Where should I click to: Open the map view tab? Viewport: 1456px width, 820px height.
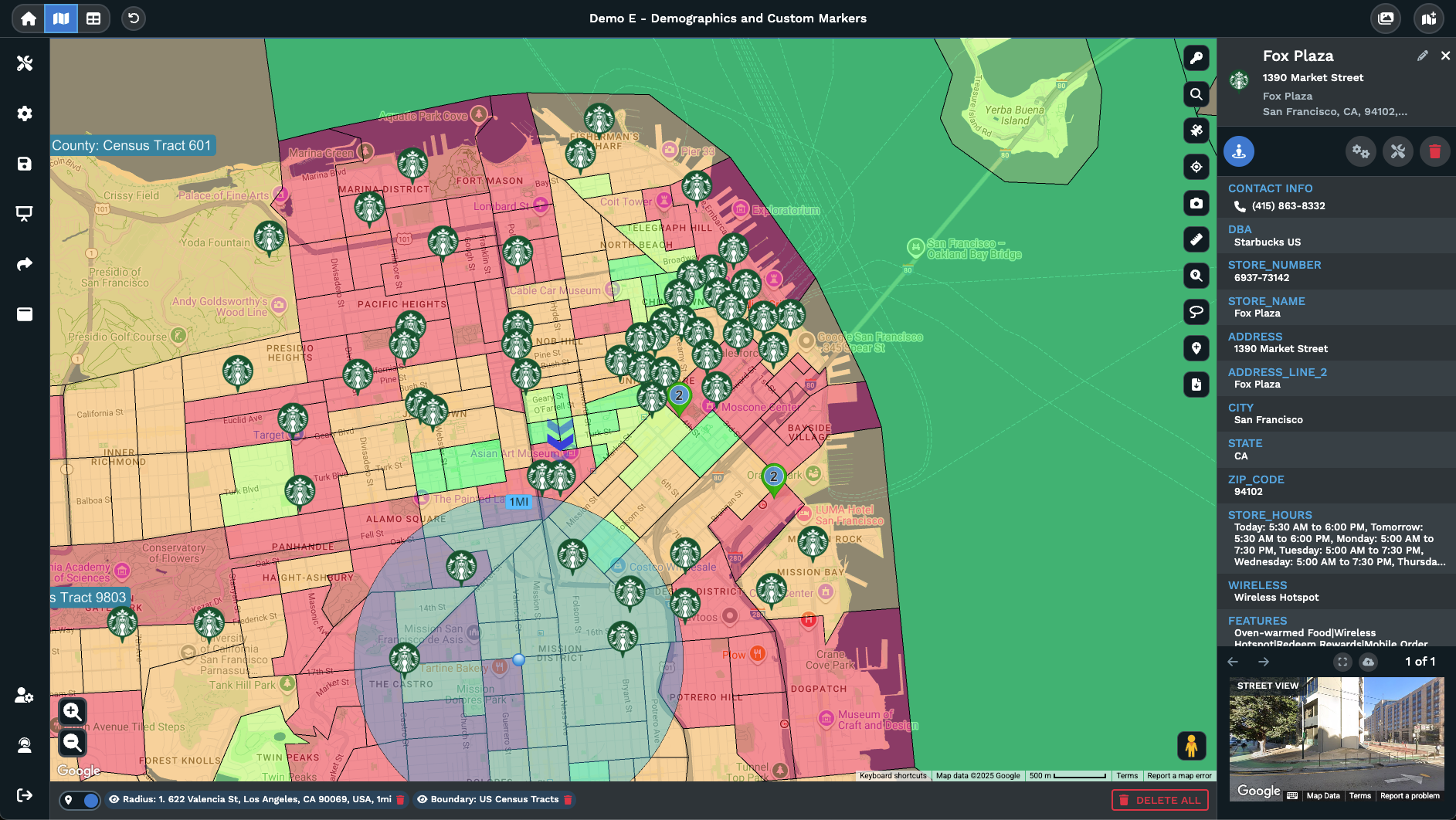click(61, 19)
